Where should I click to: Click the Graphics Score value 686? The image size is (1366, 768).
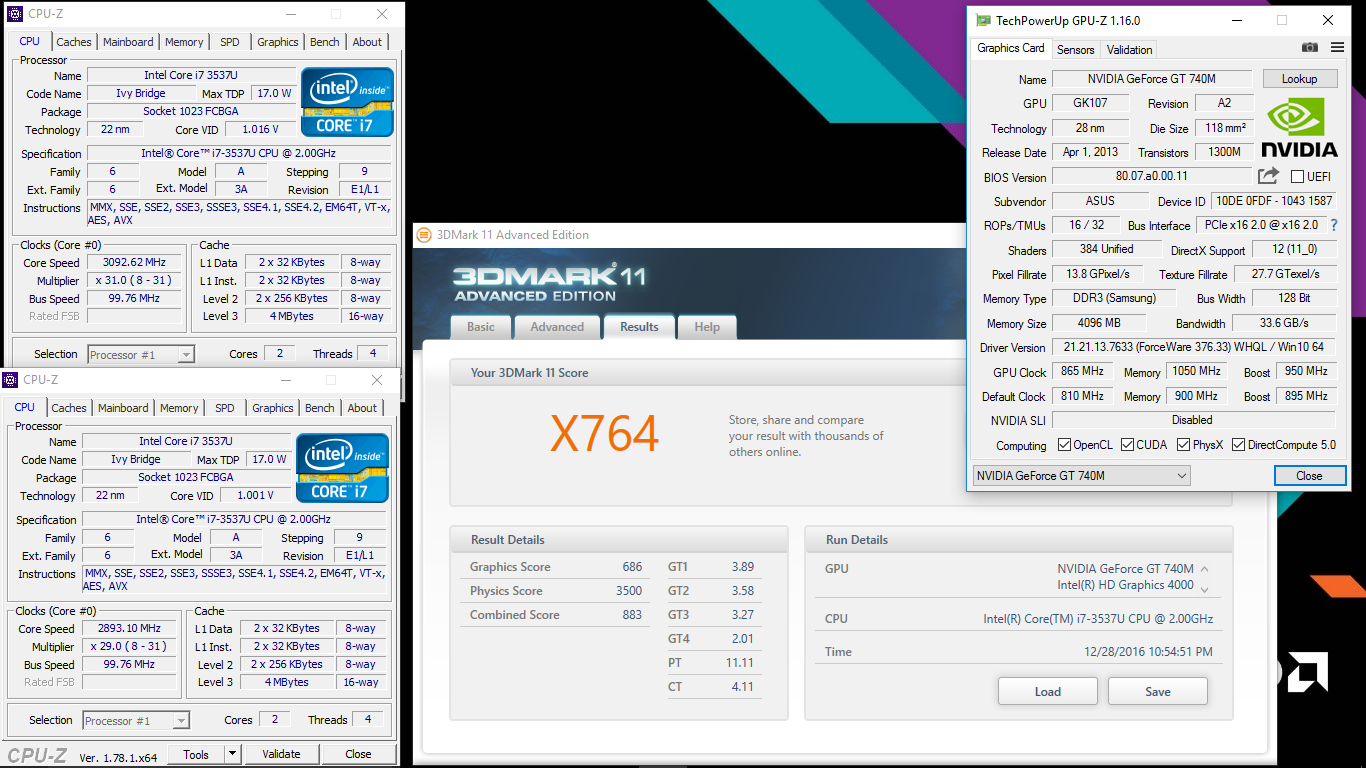click(632, 567)
